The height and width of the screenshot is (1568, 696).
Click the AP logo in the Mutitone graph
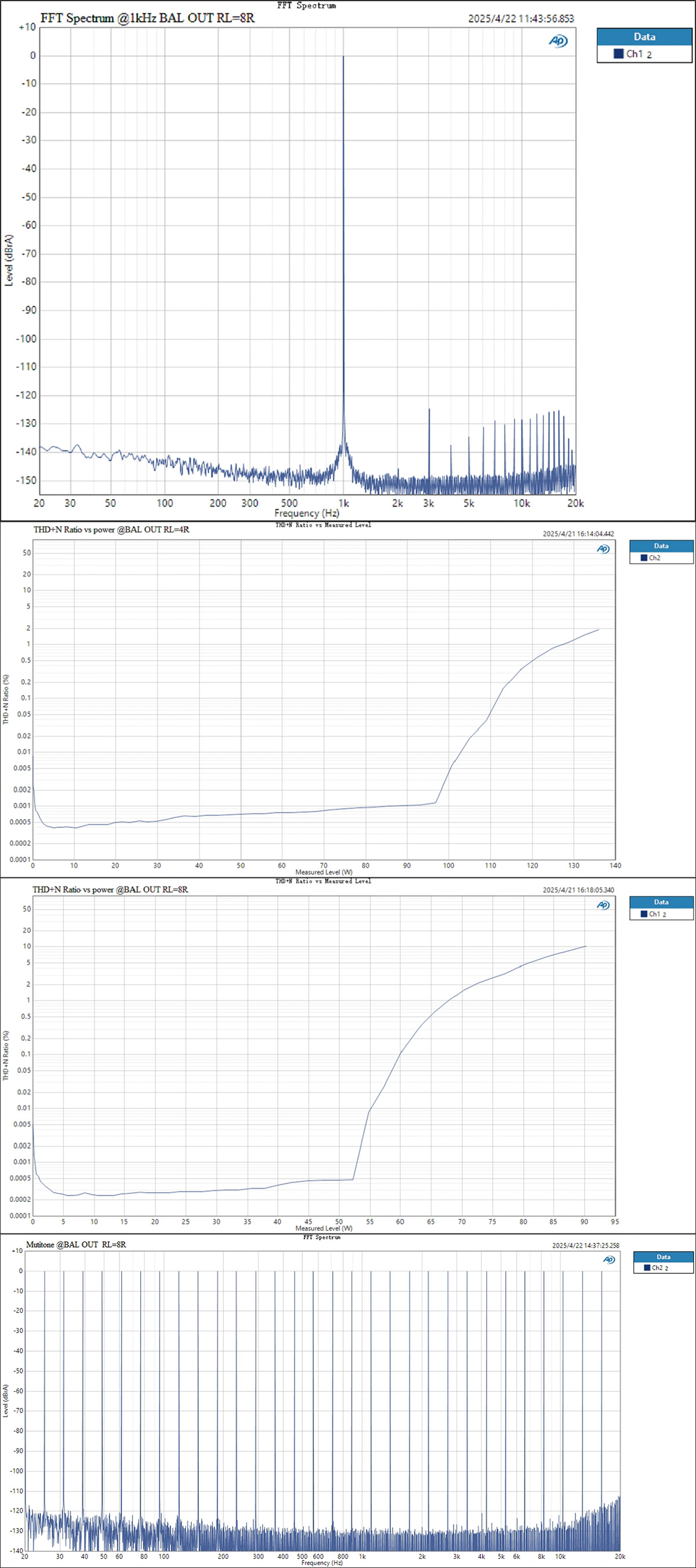[x=608, y=1260]
